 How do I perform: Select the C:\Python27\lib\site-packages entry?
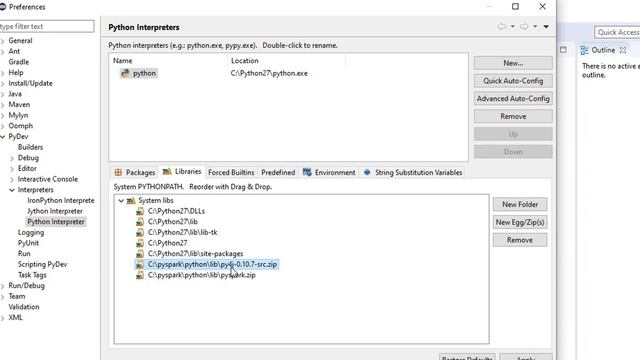196,253
